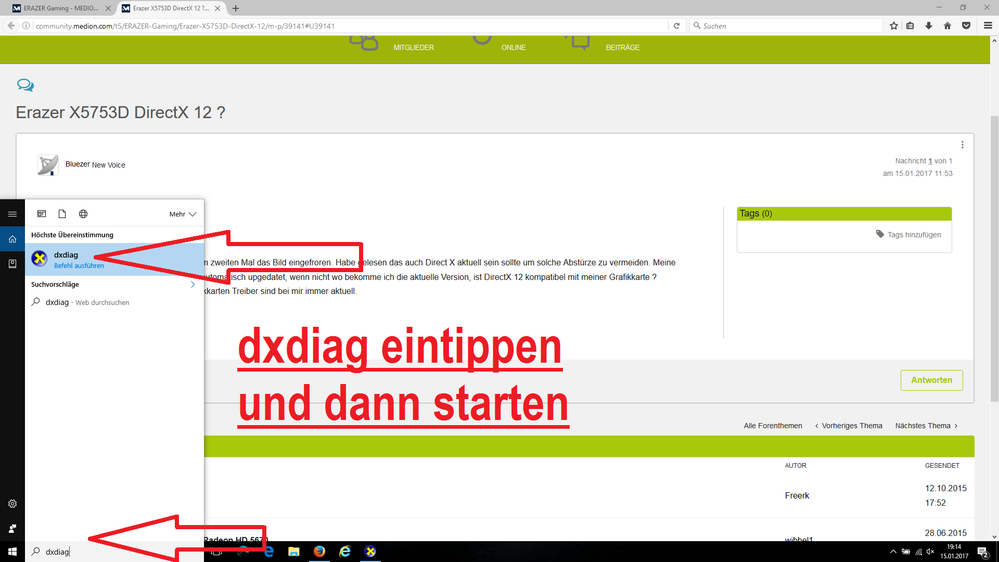Switch to dxdiag app in the taskbar
This screenshot has height=562, width=999.
pos(370,552)
